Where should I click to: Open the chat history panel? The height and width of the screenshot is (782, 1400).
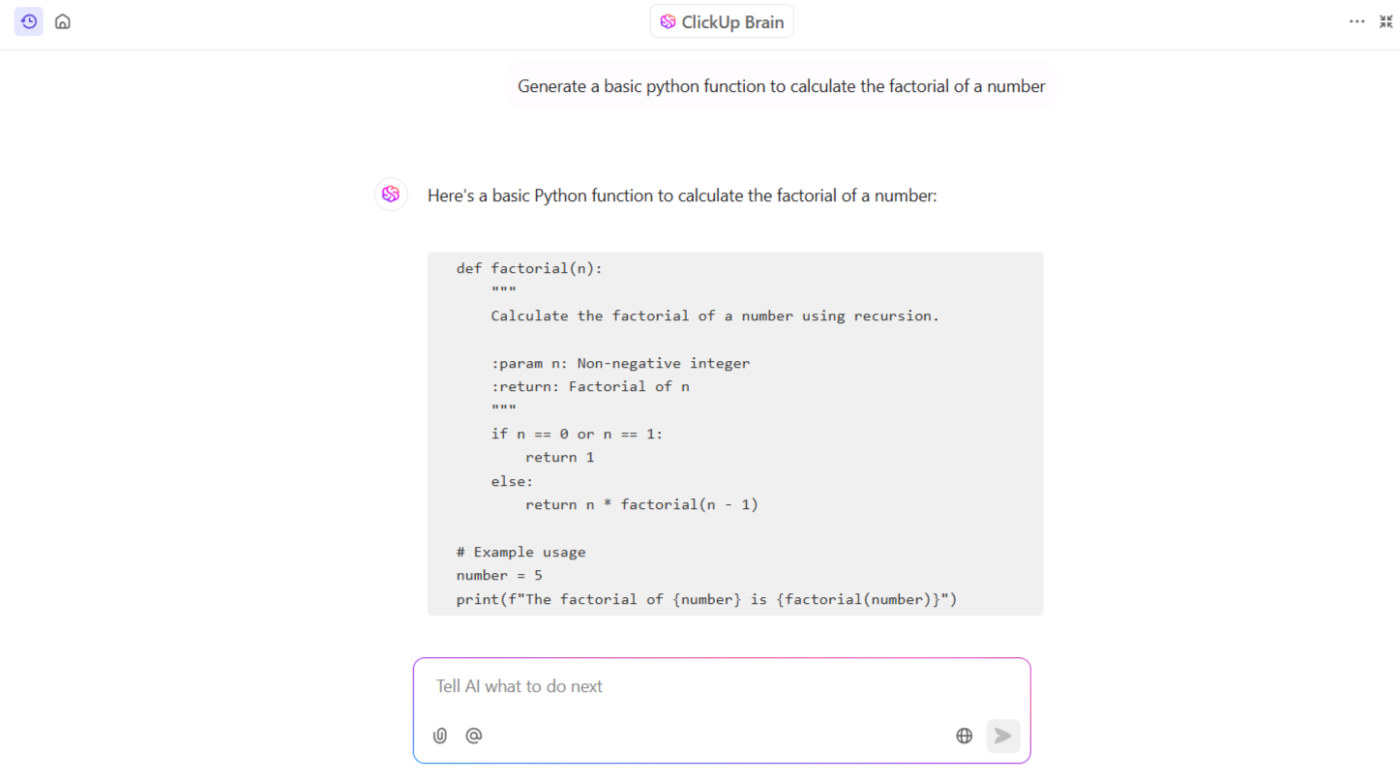click(x=28, y=21)
